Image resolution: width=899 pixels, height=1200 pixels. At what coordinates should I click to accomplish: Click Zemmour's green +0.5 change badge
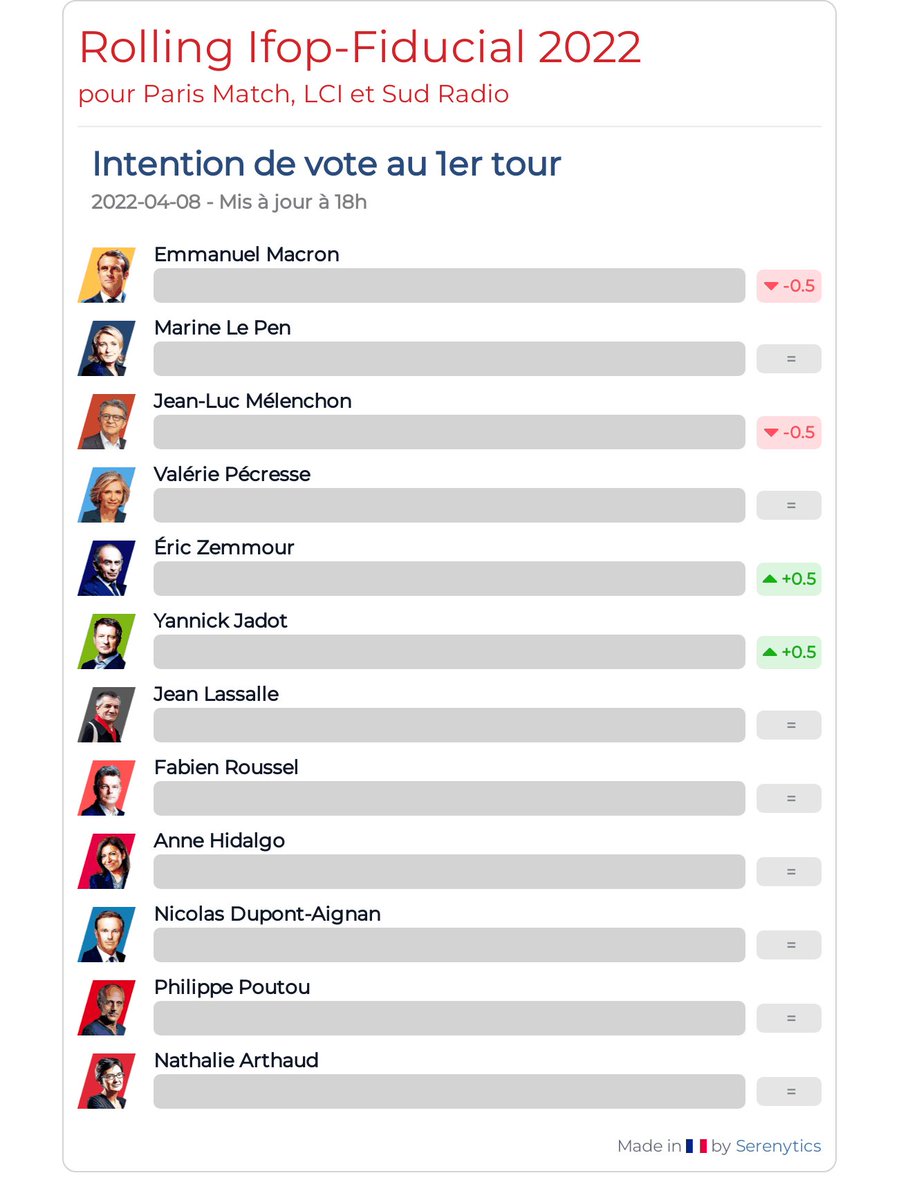(789, 579)
